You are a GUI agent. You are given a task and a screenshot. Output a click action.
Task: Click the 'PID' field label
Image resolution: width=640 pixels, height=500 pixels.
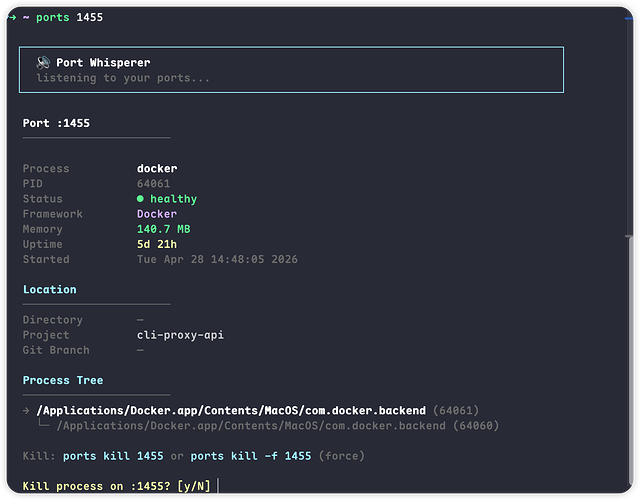[32, 184]
